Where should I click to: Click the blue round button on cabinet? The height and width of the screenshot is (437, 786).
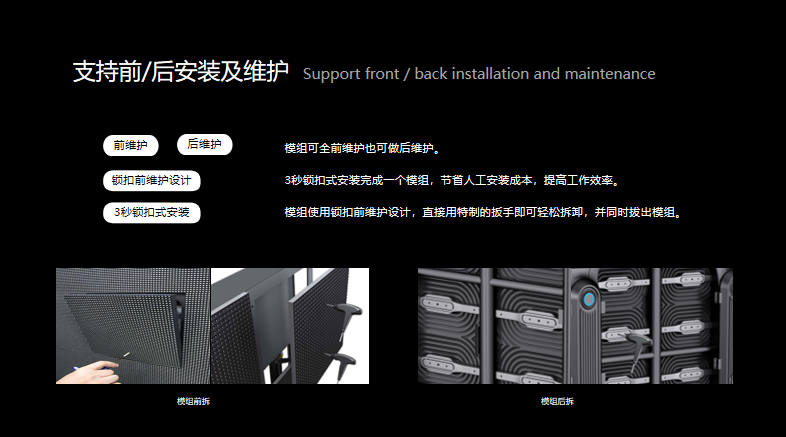pos(589,300)
